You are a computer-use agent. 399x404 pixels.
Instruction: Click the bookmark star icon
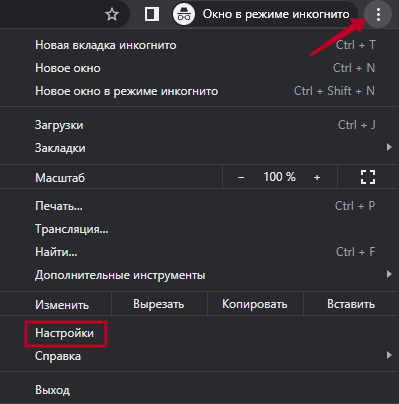tap(112, 14)
